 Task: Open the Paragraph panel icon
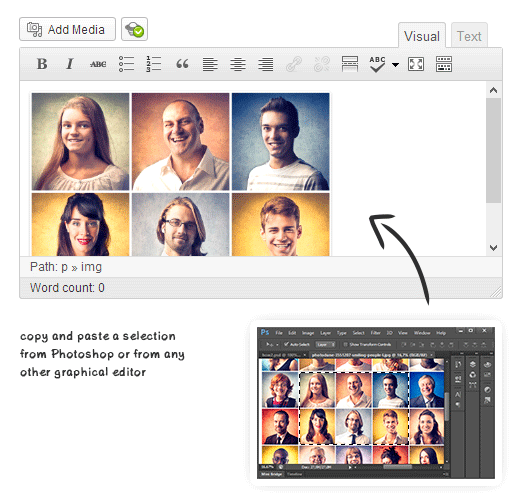click(x=458, y=405)
